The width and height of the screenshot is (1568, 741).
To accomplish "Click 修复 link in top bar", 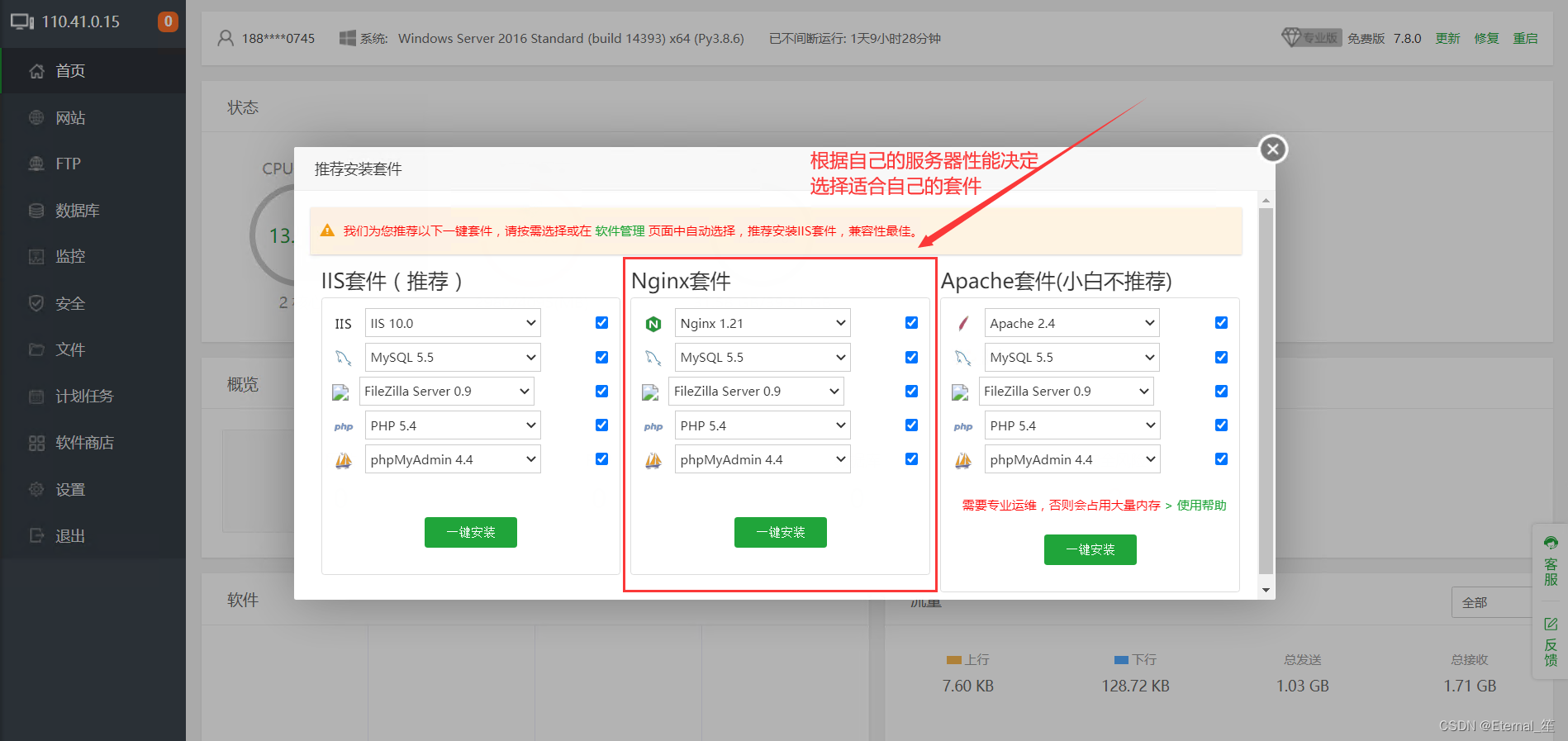I will coord(1486,38).
